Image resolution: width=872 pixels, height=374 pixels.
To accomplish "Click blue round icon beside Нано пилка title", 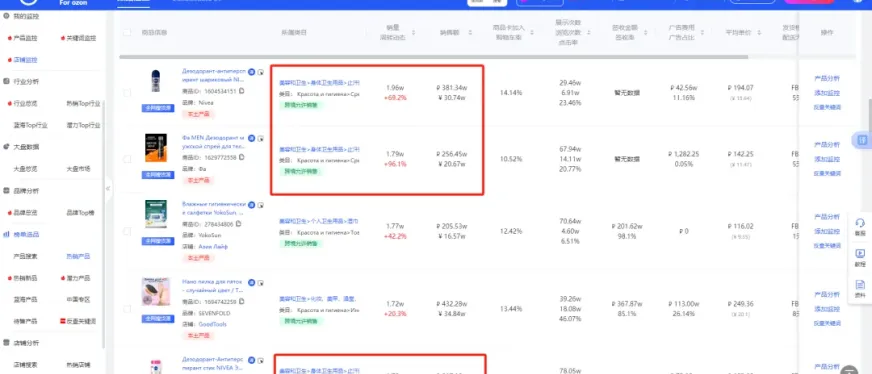I will pyautogui.click(x=251, y=282).
